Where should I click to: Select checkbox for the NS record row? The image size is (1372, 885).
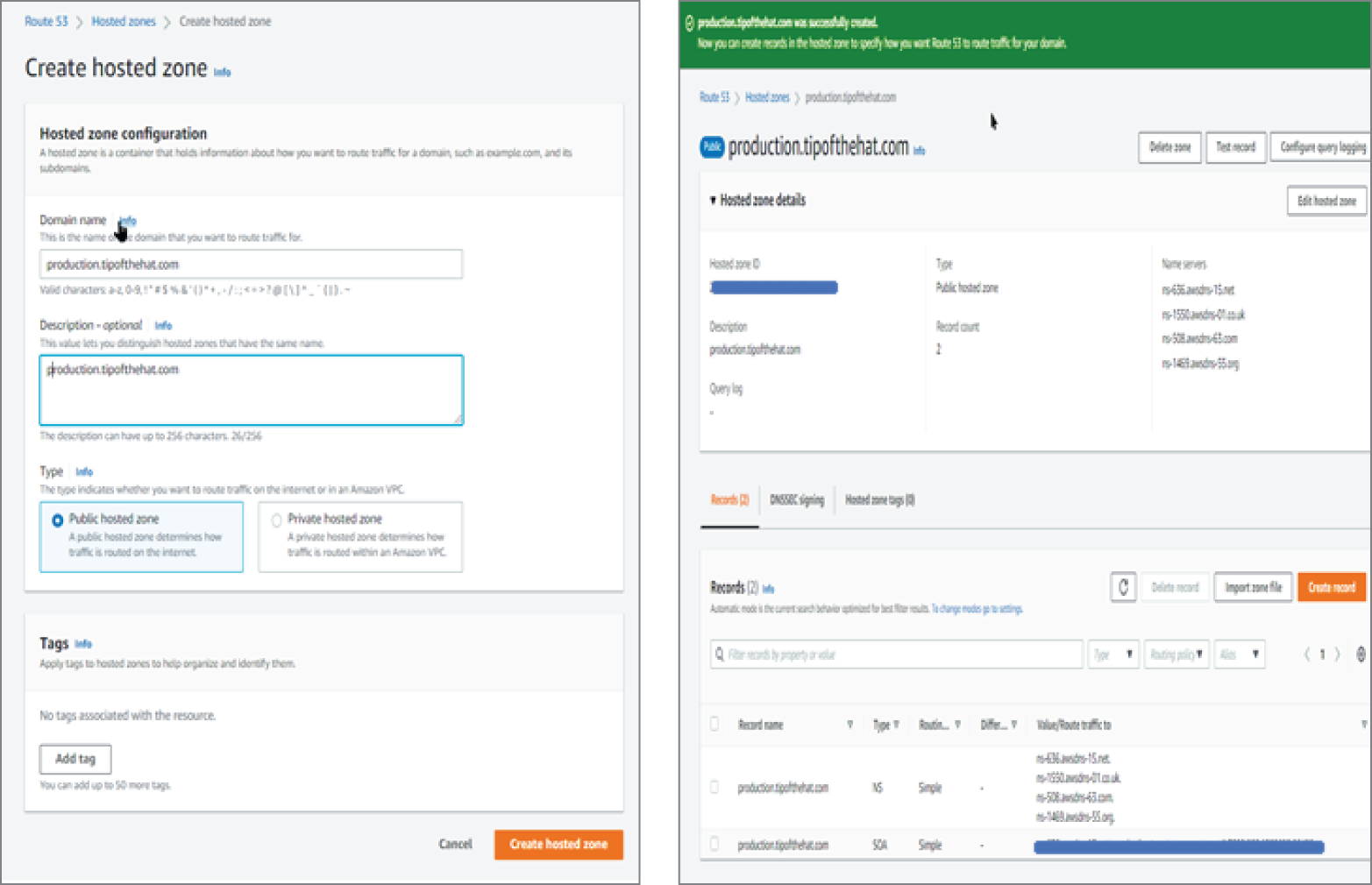pos(714,787)
